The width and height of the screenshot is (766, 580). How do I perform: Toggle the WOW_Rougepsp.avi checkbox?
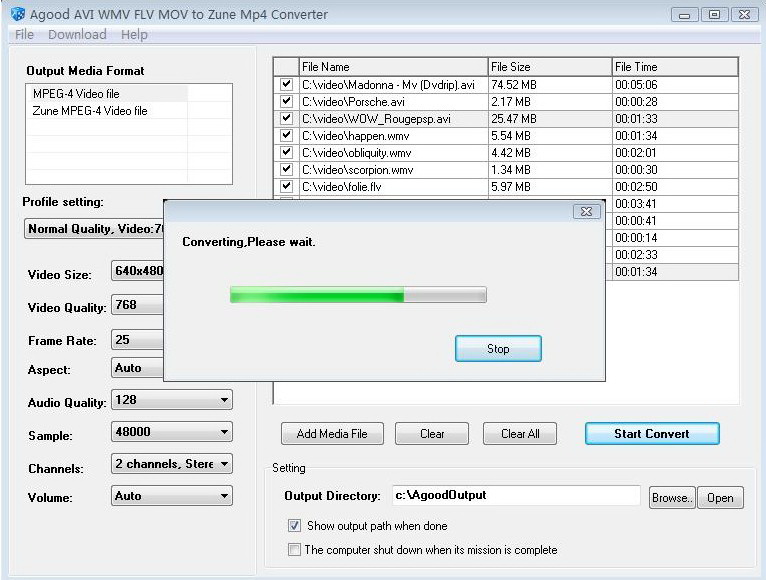pyautogui.click(x=286, y=119)
